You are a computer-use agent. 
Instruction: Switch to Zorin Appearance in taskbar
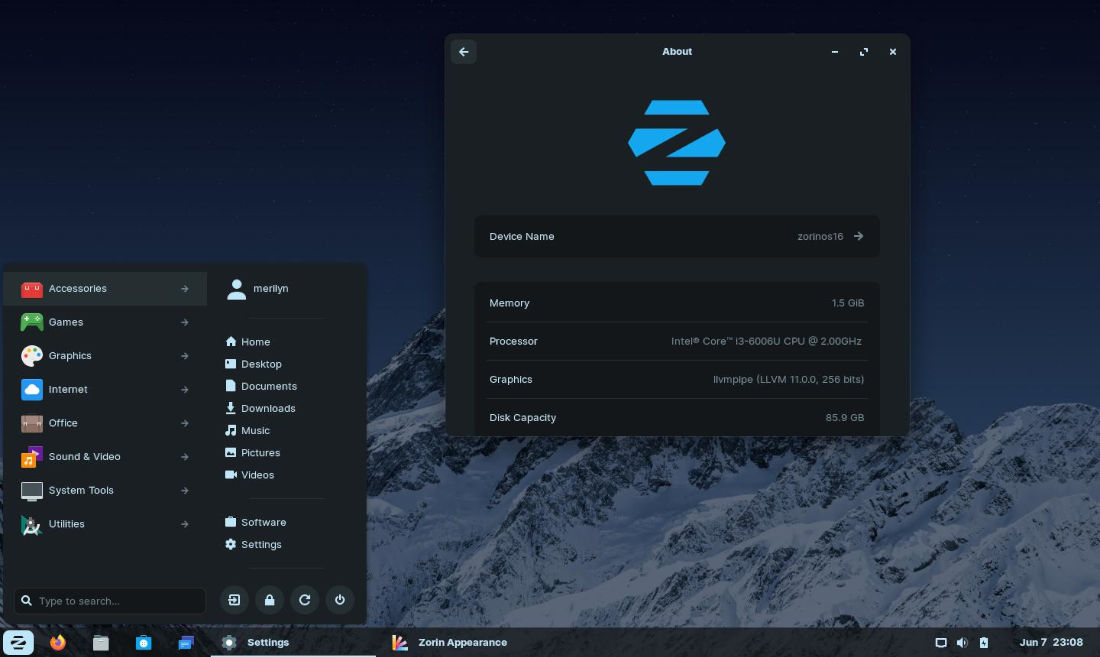450,642
